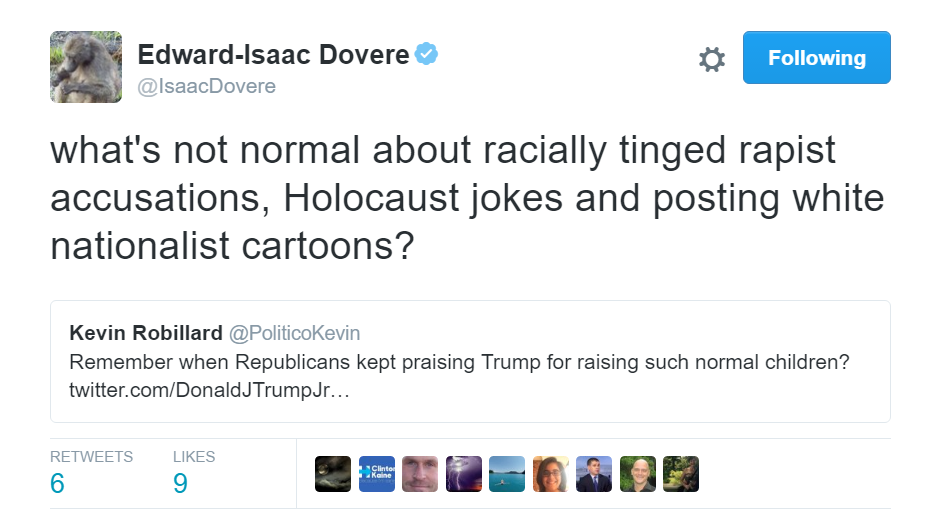Click the woman with glasses avatar
Image resolution: width=939 pixels, height=519 pixels.
(550, 474)
